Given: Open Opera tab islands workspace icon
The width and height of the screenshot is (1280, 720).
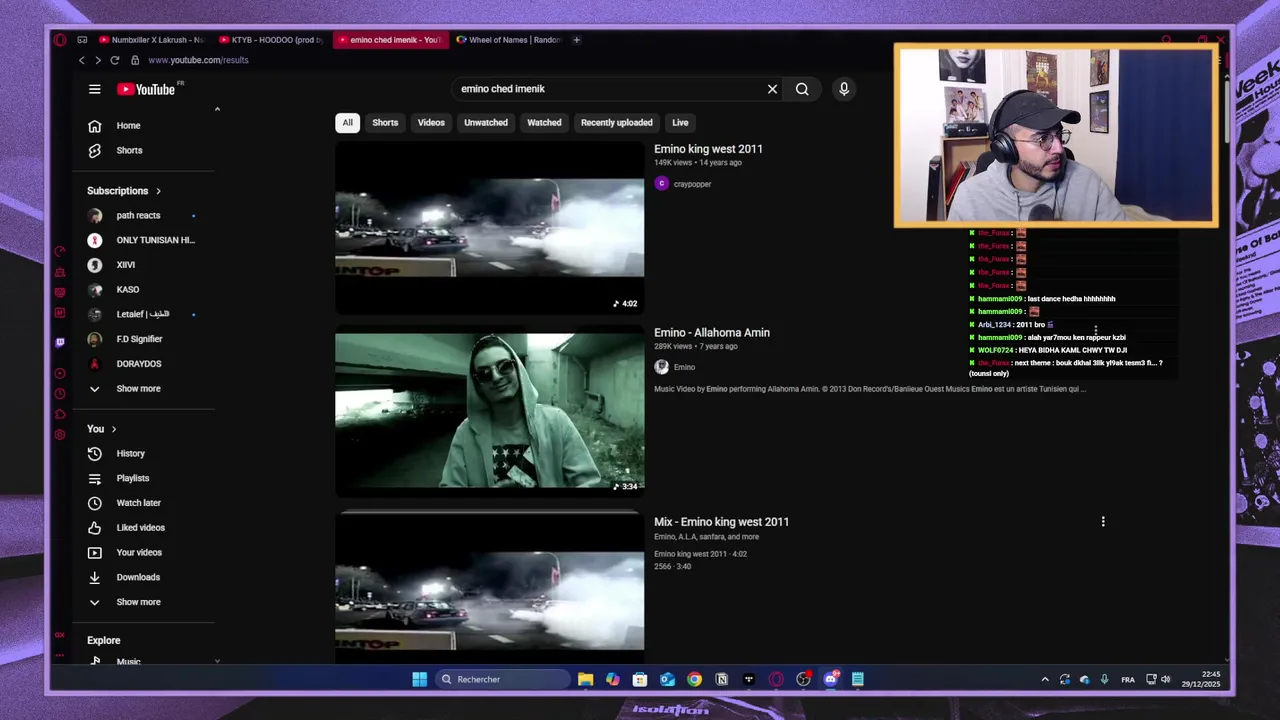Looking at the screenshot, I should 82,40.
